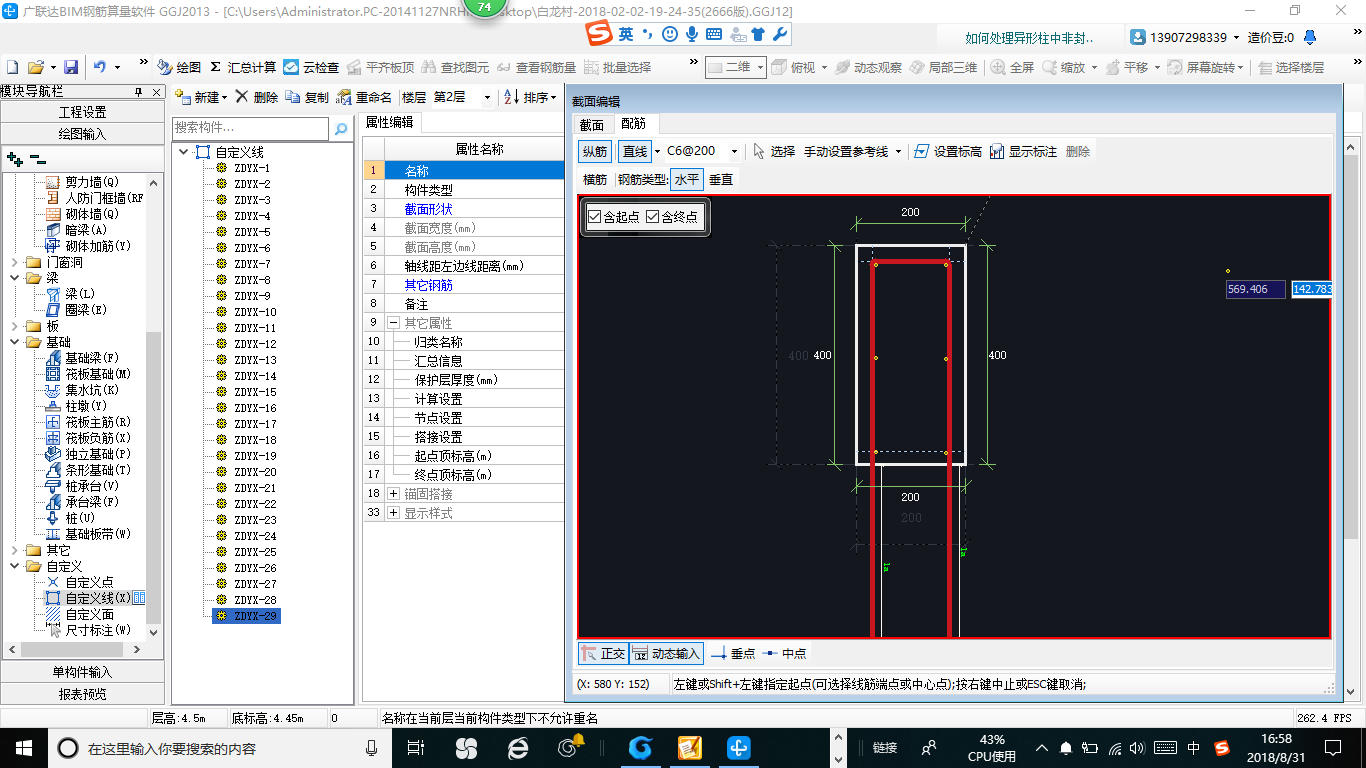Switch to 工程设置 section
Screen dimensions: 1366x768
click(x=82, y=112)
